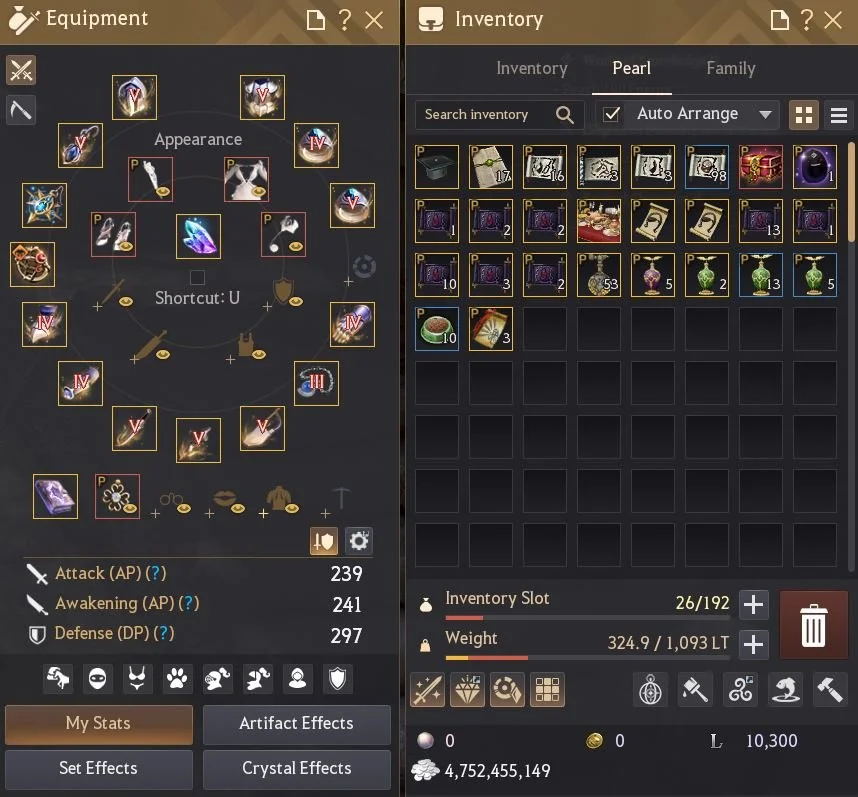Open the hammer repair icon in inventory
Viewport: 858px width, 797px height.
[830, 689]
